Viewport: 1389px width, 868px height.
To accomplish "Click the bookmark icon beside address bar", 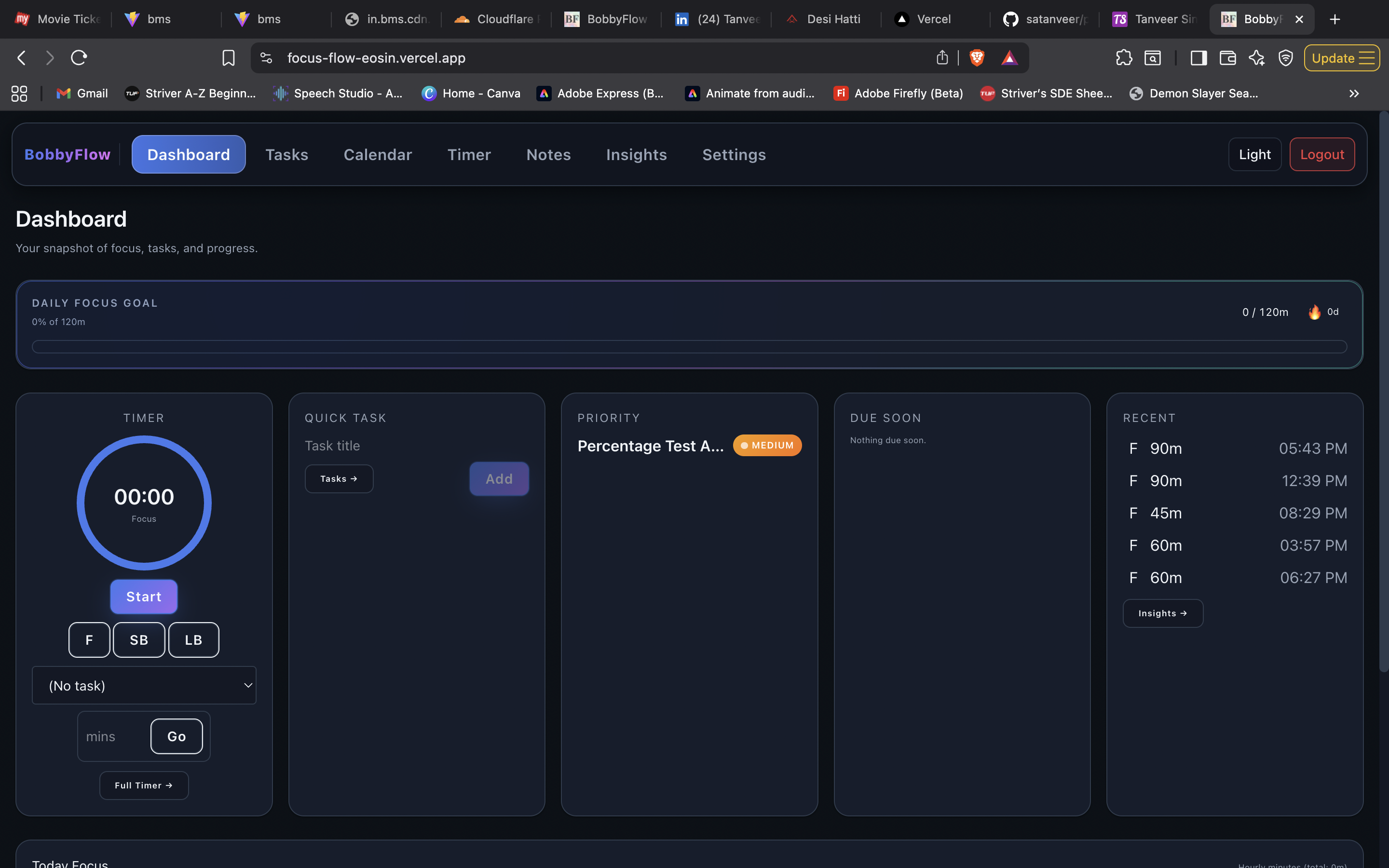I will pos(229,58).
